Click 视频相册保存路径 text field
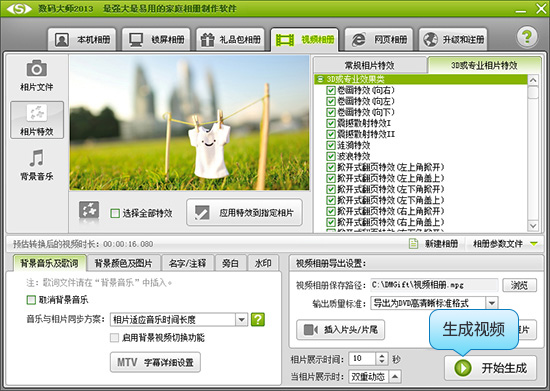 click(434, 285)
